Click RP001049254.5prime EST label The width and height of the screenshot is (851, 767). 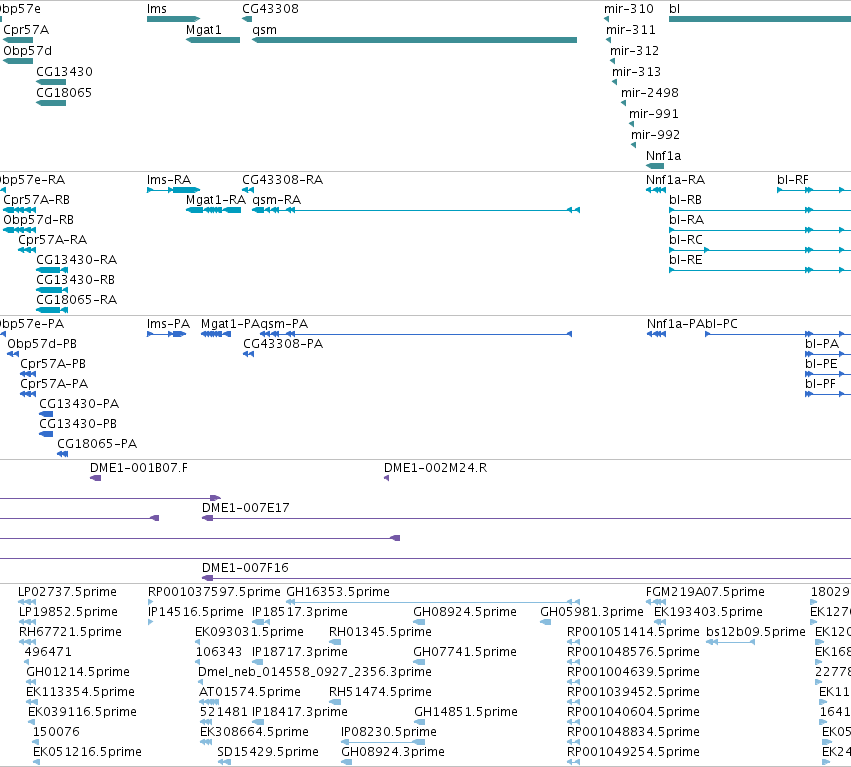(633, 752)
